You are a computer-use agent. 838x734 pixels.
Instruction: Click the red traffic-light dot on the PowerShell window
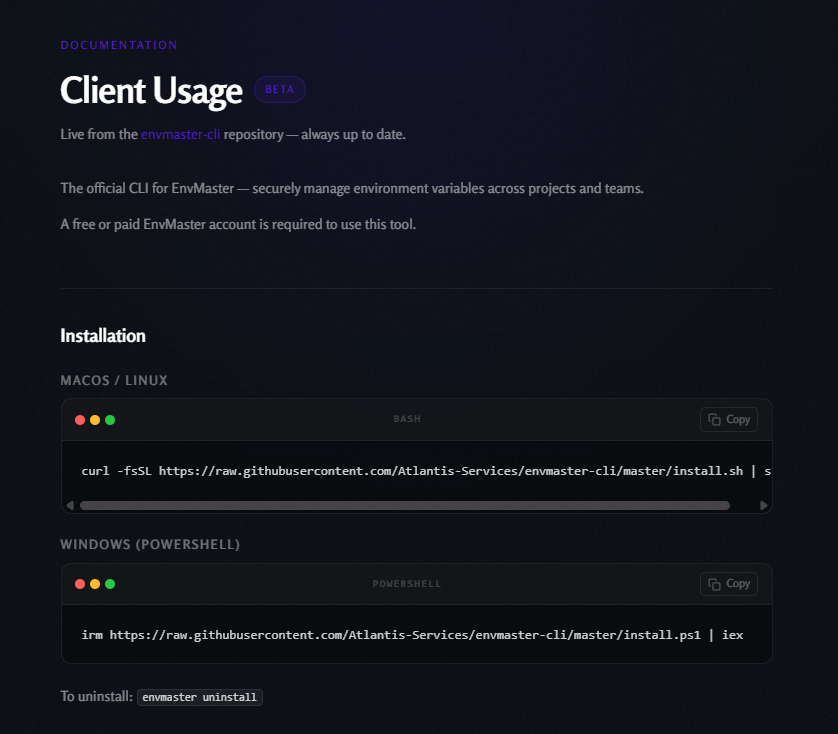point(80,583)
